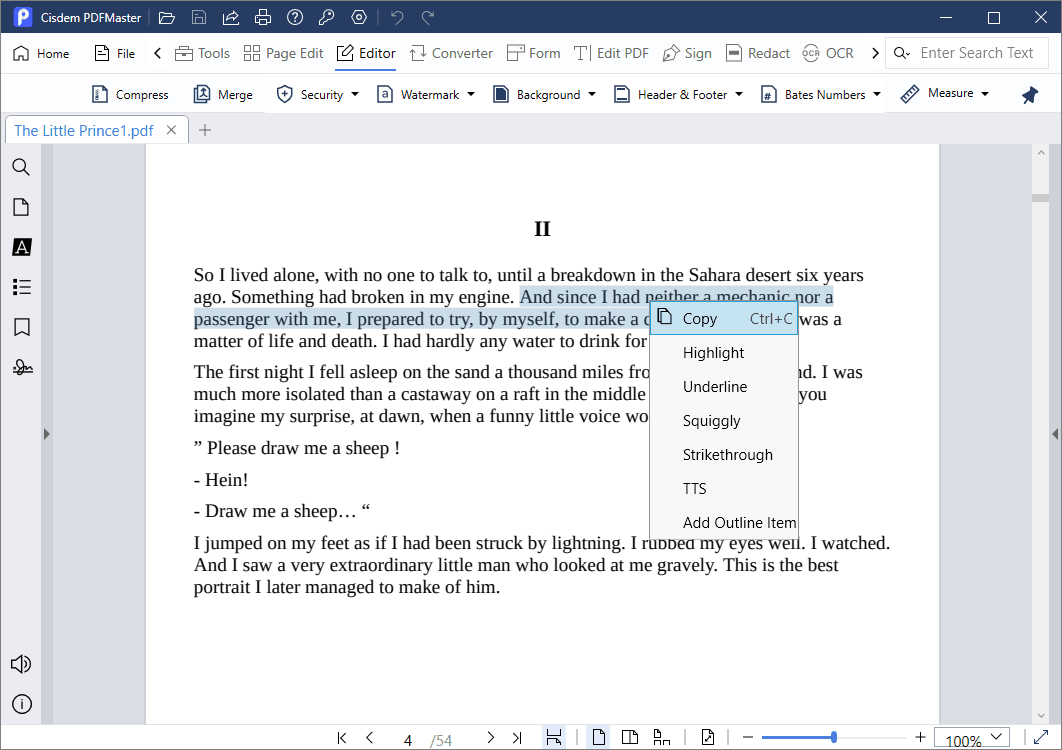Pin the toolbar with pushpin icon
This screenshot has height=750, width=1062.
(x=1029, y=95)
